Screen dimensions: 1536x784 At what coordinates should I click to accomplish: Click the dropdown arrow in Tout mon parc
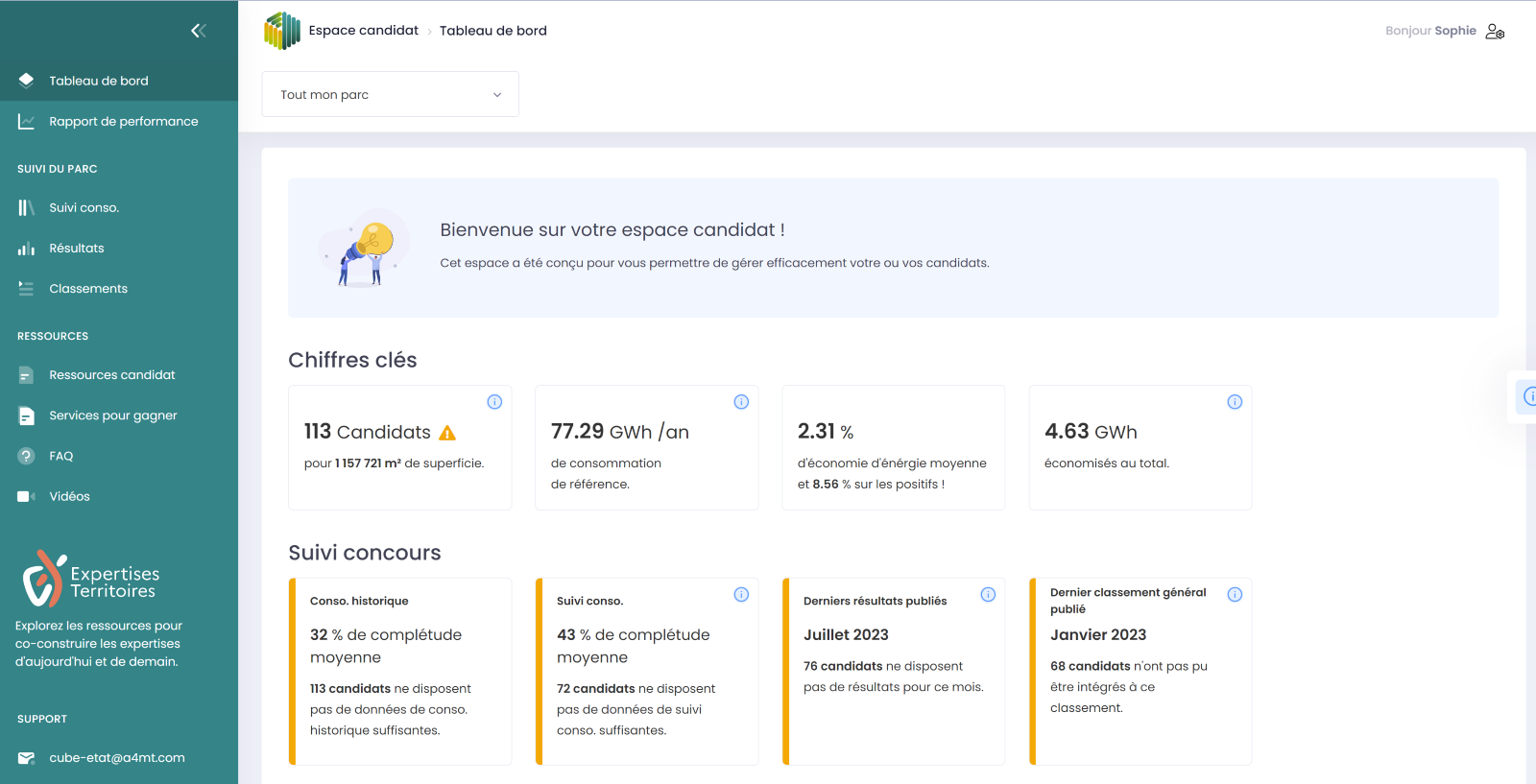[497, 95]
